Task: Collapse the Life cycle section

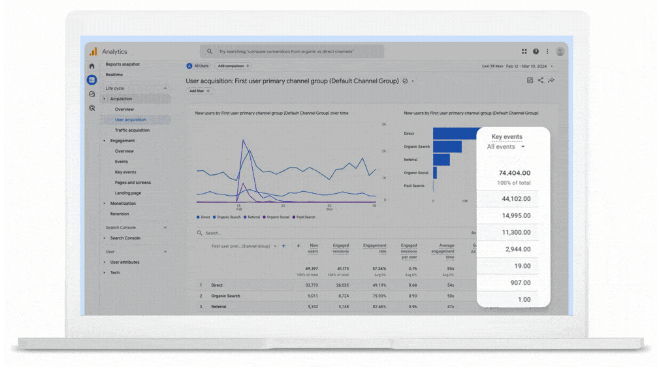Action: (x=165, y=88)
